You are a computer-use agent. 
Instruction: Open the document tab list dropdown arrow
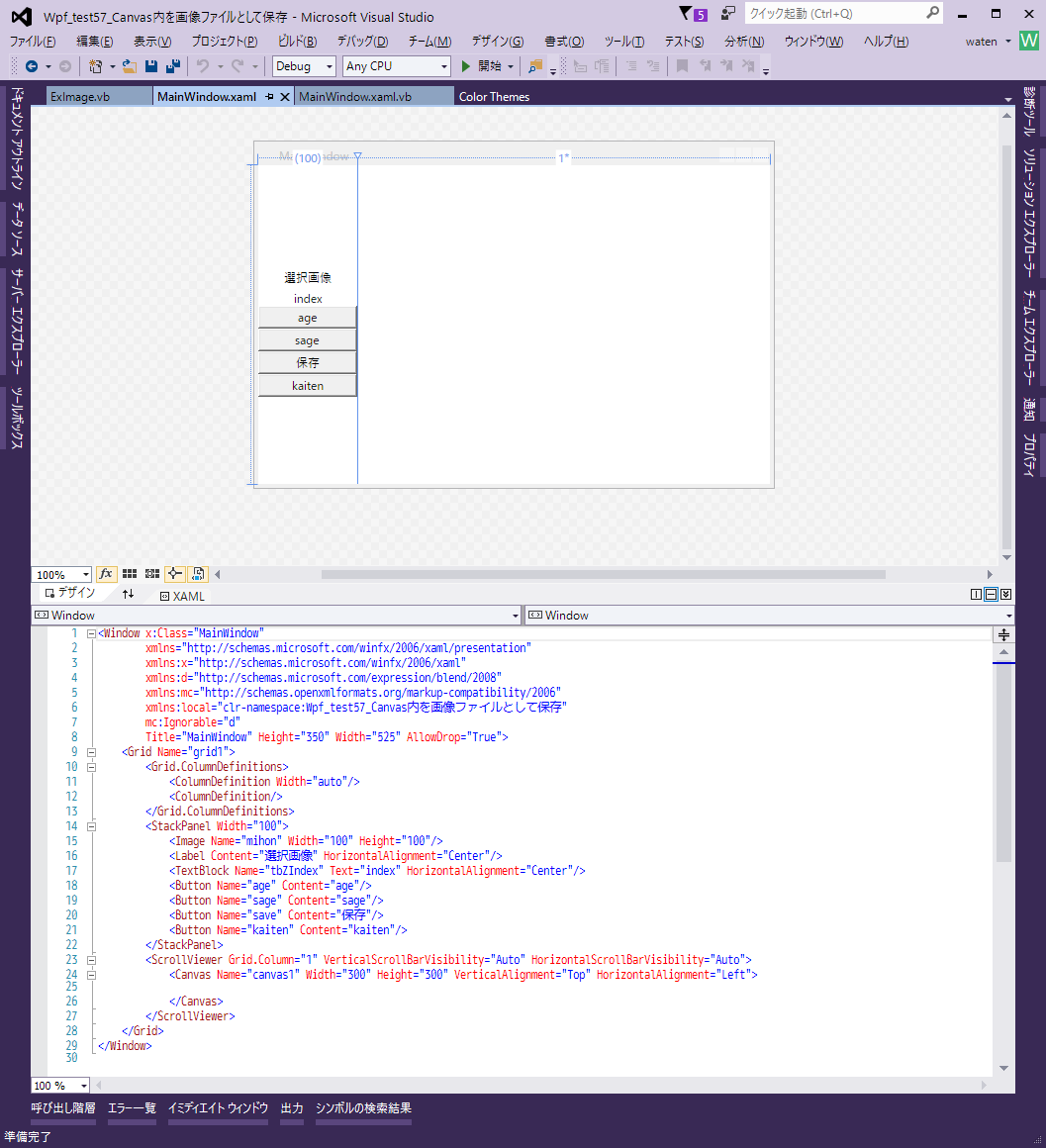tap(1008, 100)
